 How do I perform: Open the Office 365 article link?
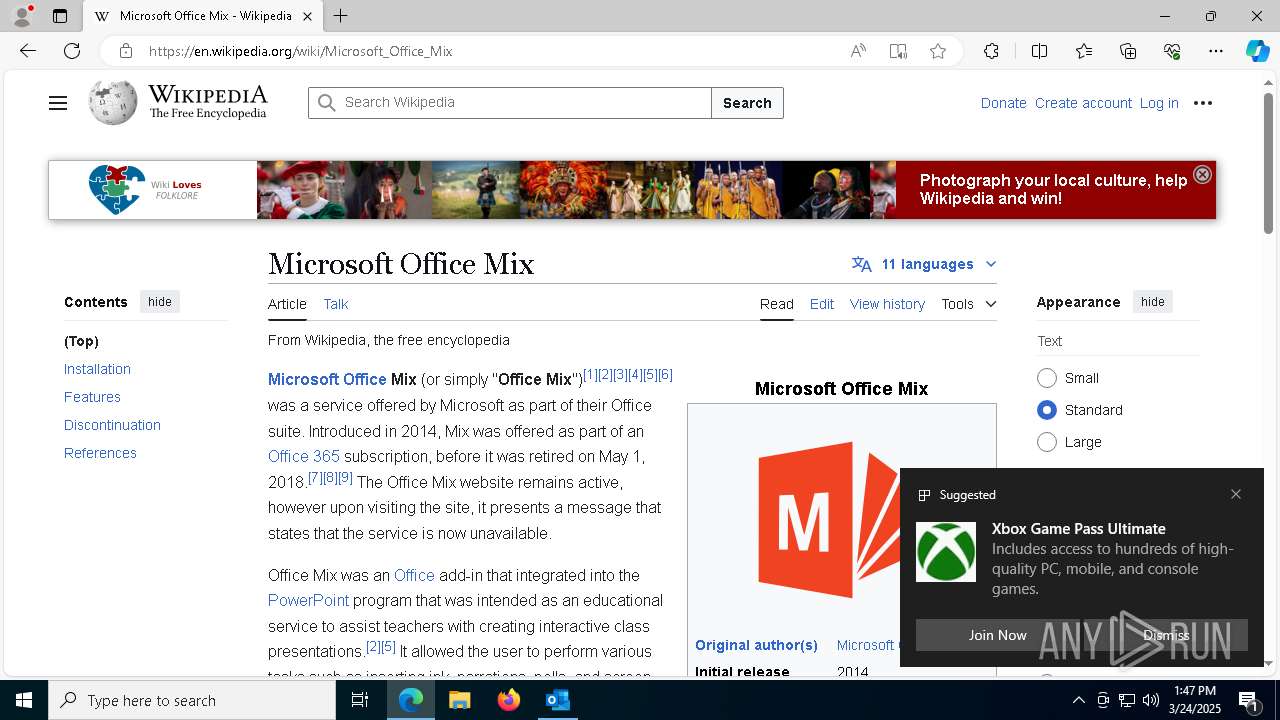(304, 456)
